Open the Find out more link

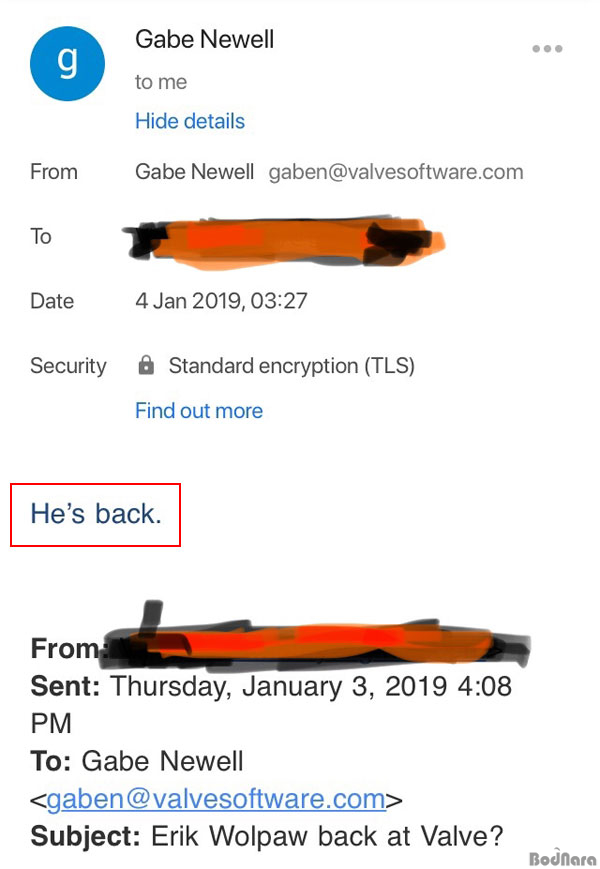199,411
